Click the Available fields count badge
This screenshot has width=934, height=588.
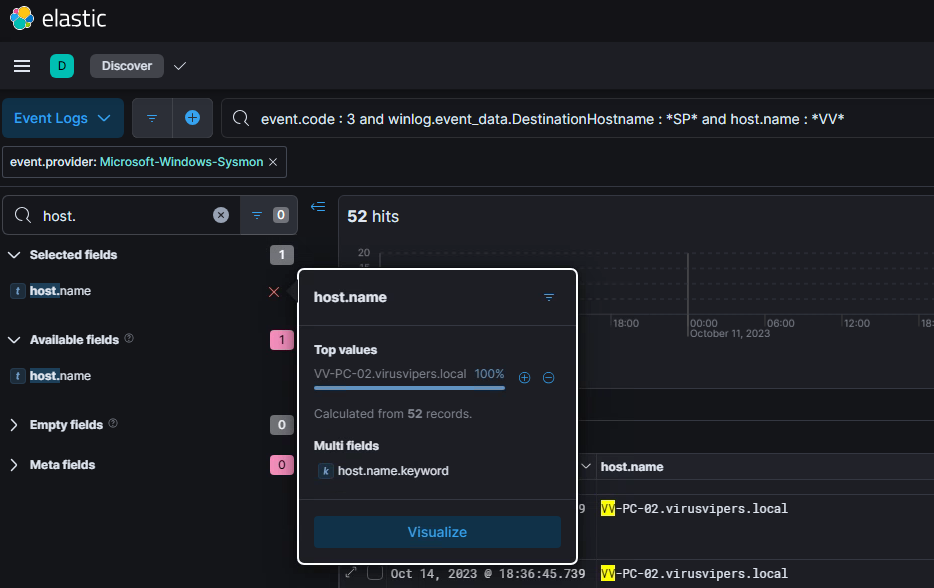[x=282, y=340]
